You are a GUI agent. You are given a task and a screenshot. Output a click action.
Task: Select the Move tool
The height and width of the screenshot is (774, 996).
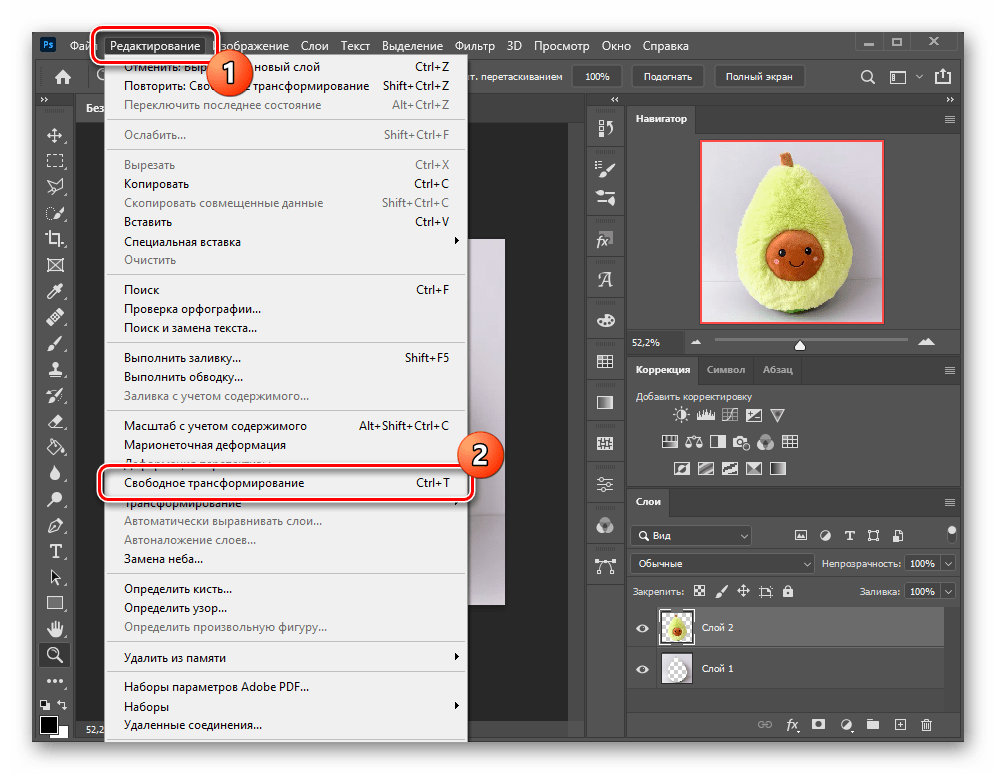55,135
